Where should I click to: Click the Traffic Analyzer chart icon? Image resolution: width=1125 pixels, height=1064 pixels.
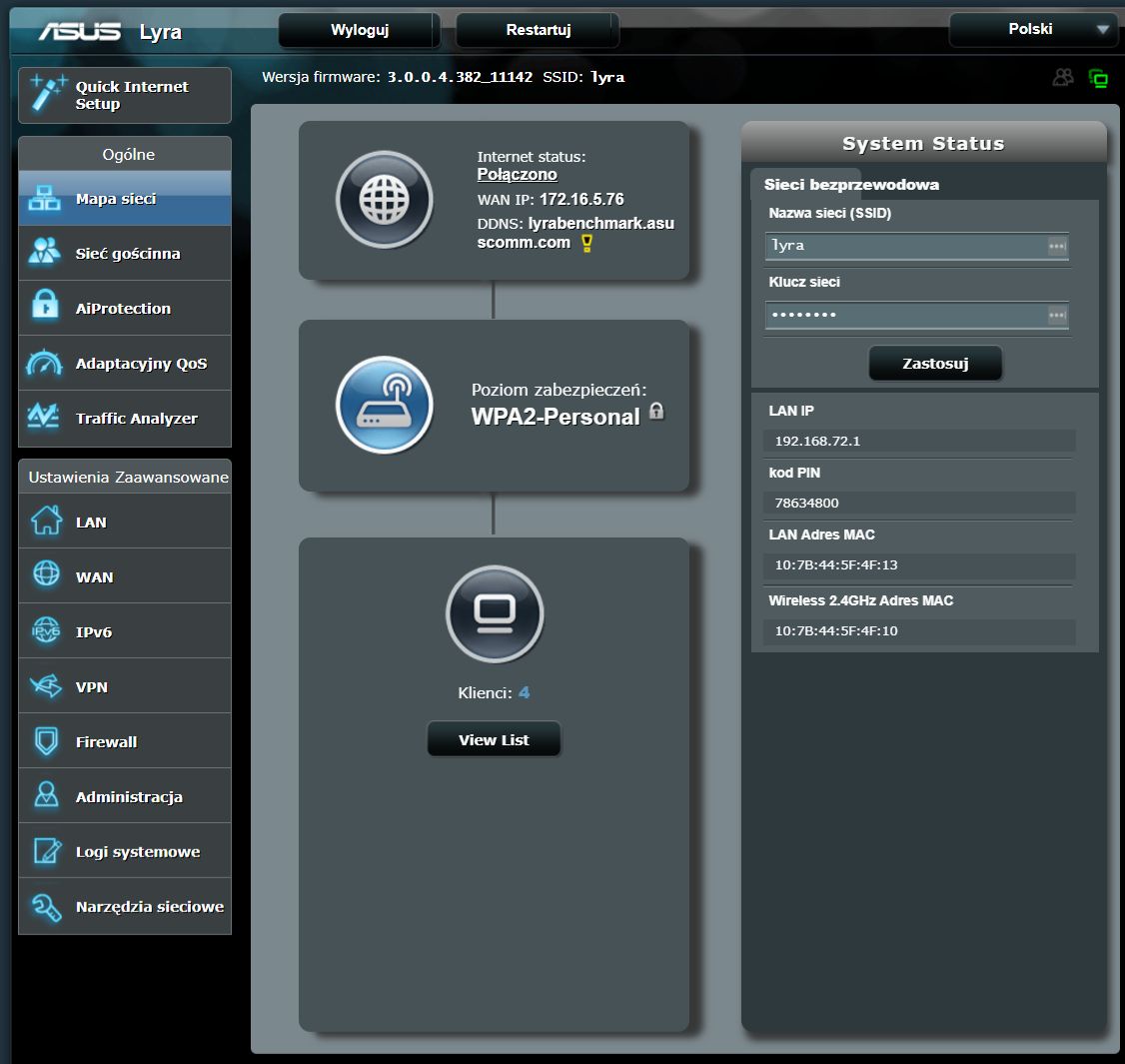click(43, 417)
